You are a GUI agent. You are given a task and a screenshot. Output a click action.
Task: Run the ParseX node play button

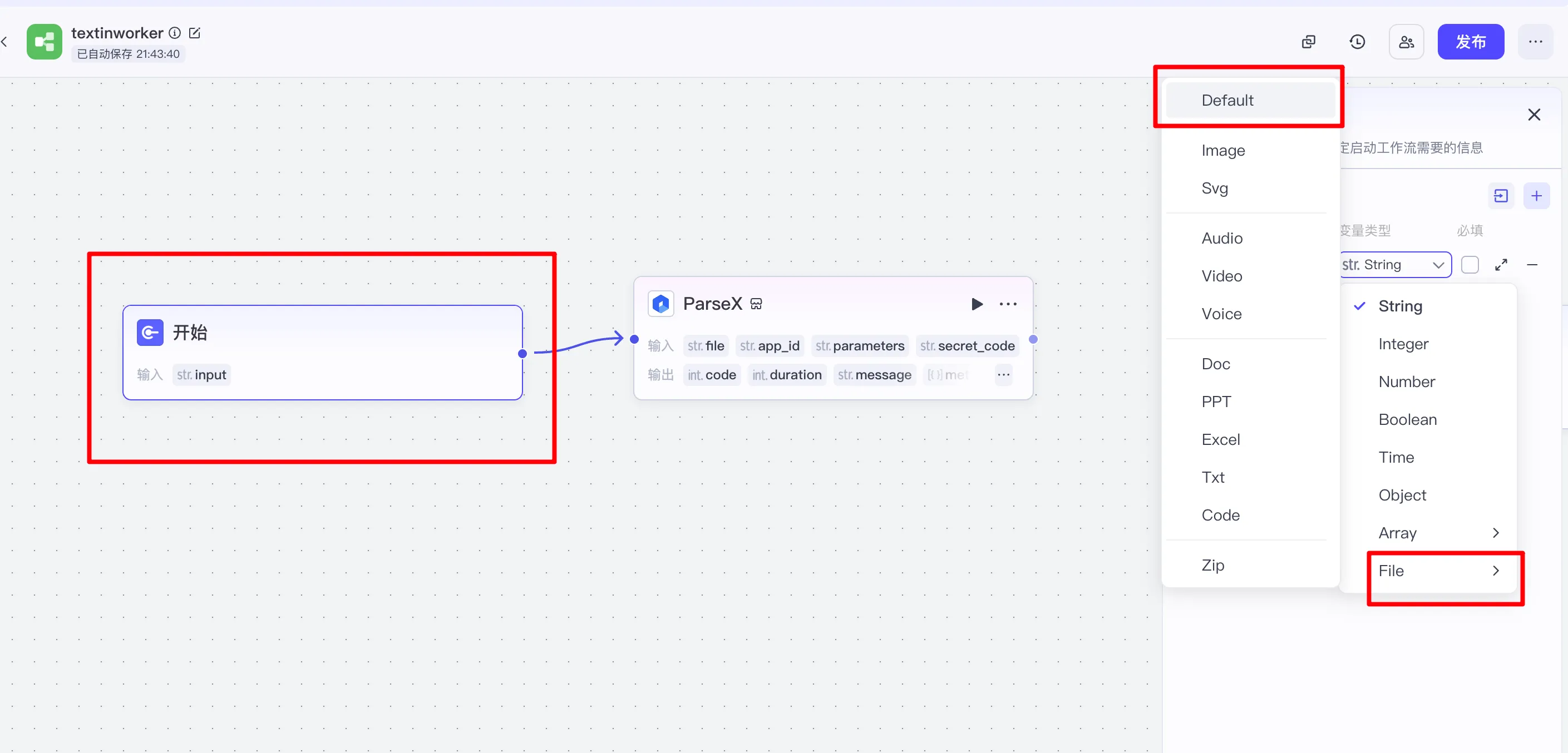click(977, 304)
